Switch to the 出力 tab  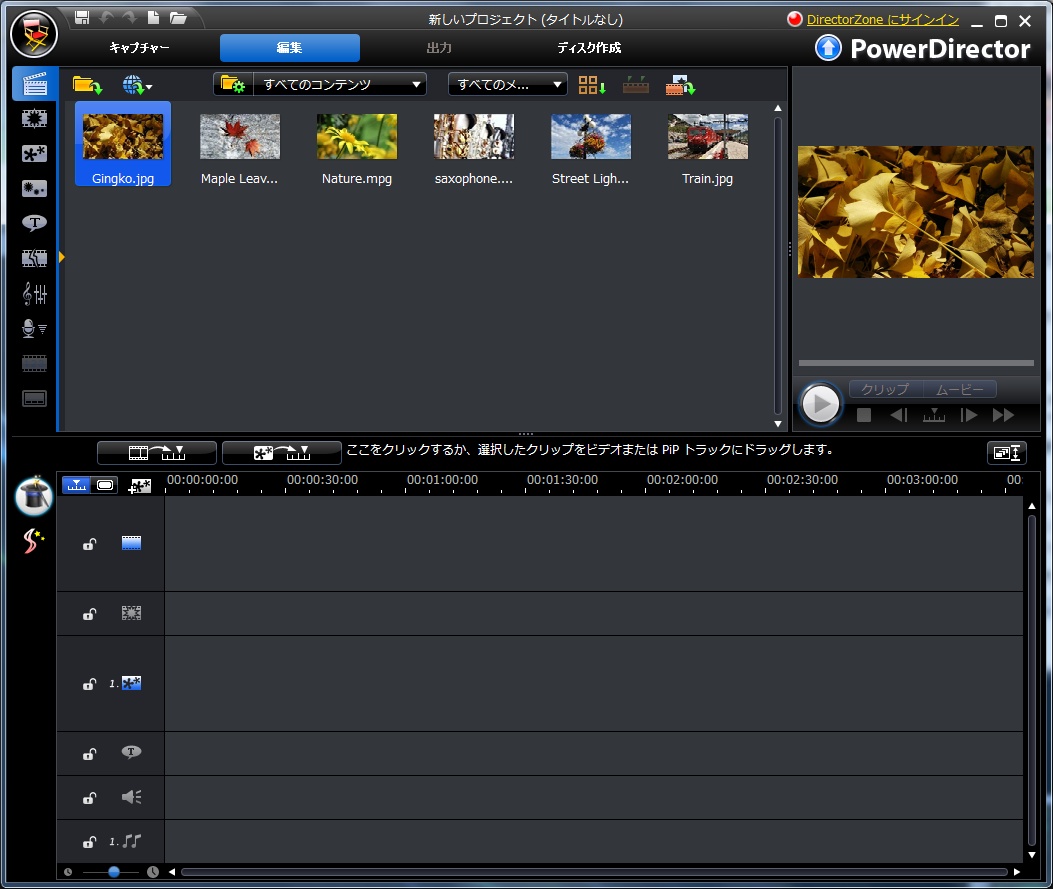point(439,48)
